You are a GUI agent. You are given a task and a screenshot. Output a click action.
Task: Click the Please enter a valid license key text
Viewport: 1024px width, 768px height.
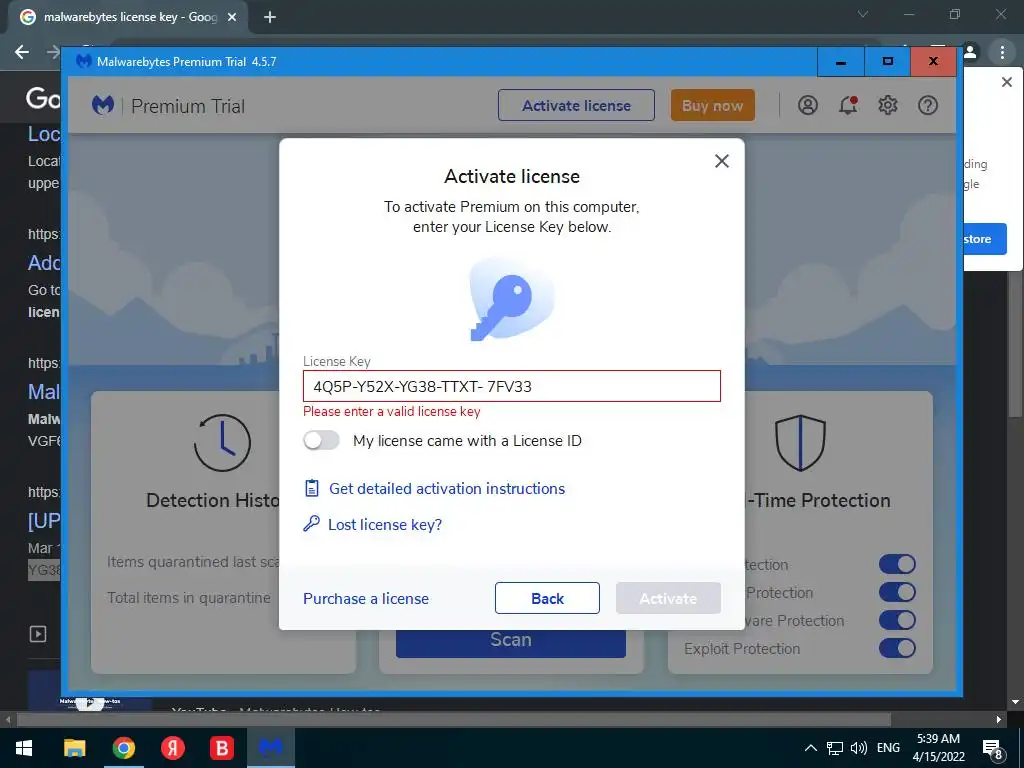[392, 411]
